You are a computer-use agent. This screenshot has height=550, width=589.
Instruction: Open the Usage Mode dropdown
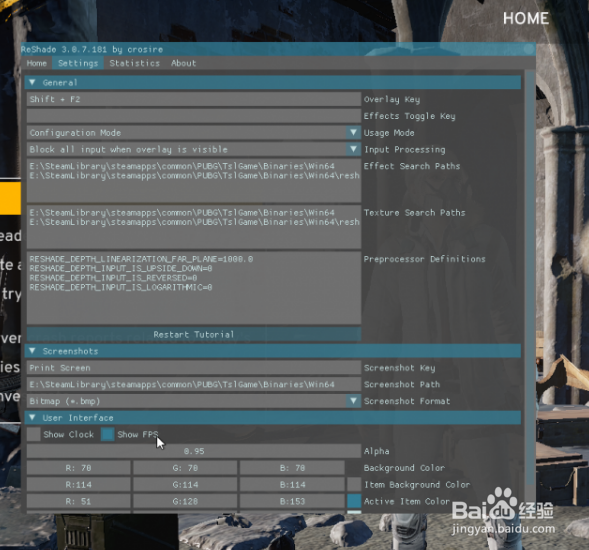(x=194, y=133)
